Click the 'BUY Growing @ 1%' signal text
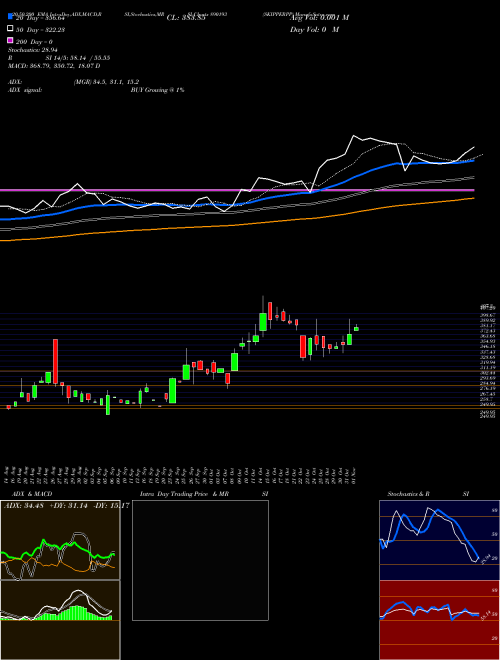 tap(157, 90)
